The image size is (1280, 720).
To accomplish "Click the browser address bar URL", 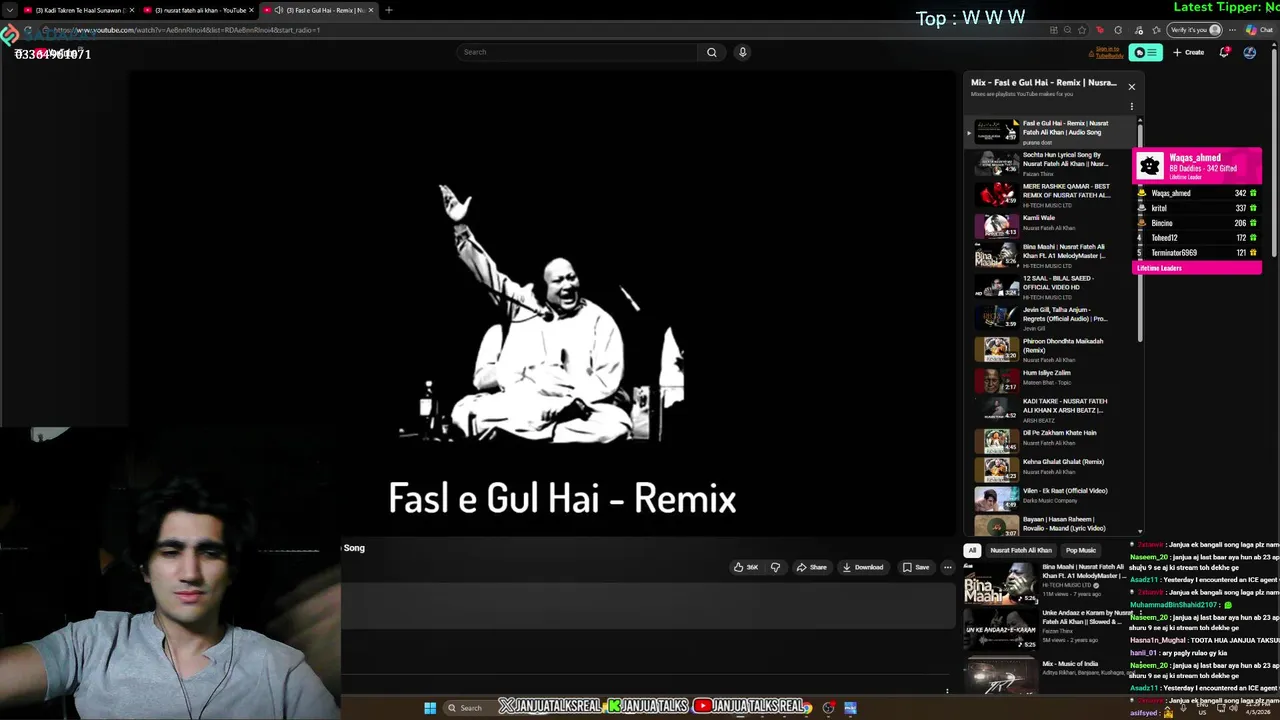I will [x=188, y=30].
